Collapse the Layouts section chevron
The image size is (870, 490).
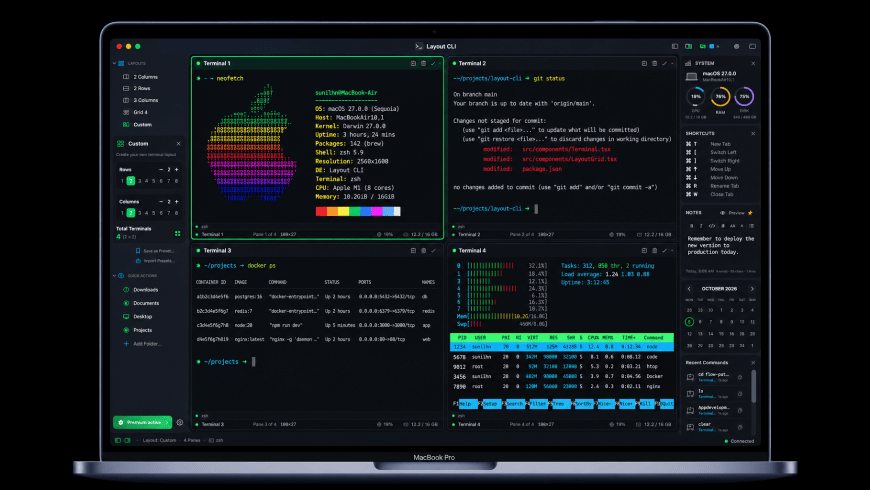pos(115,63)
